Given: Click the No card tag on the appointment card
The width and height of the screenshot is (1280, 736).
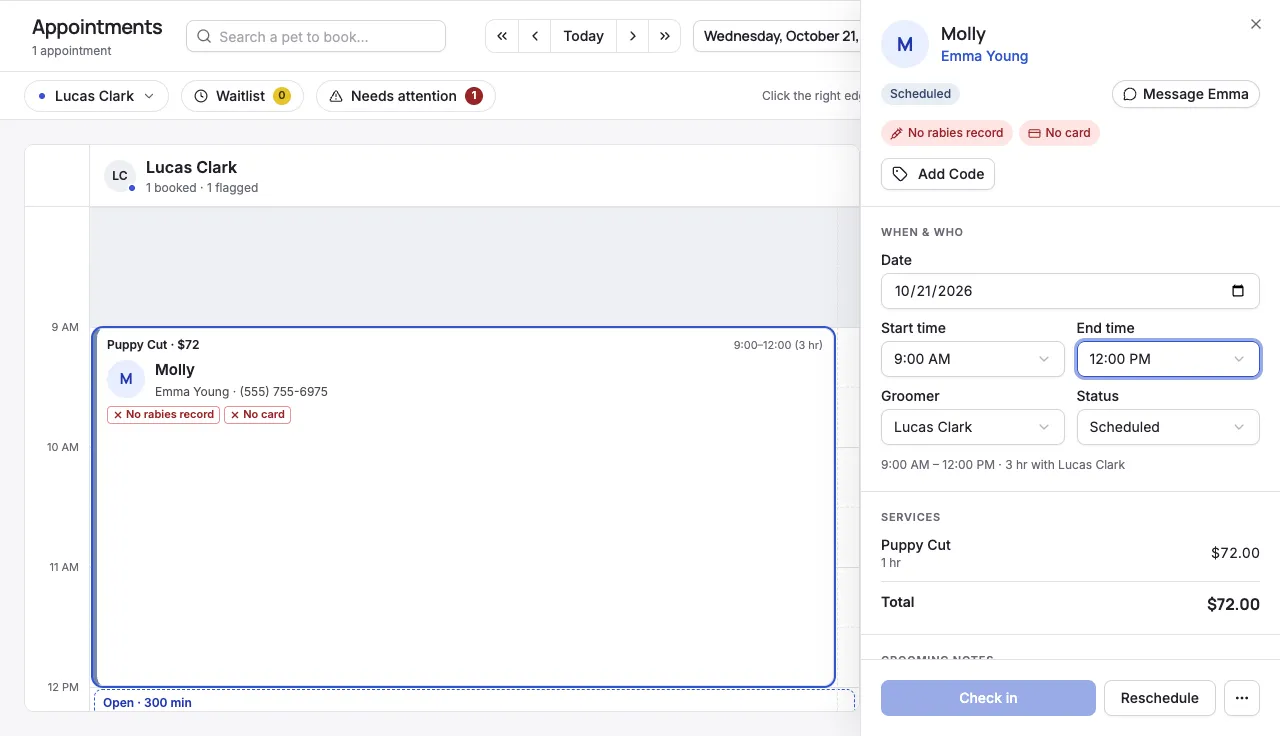Looking at the screenshot, I should tap(257, 415).
